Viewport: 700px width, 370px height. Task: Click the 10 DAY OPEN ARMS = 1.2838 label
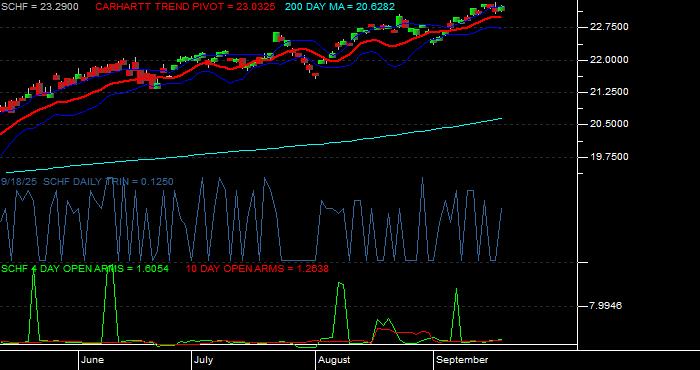point(257,269)
